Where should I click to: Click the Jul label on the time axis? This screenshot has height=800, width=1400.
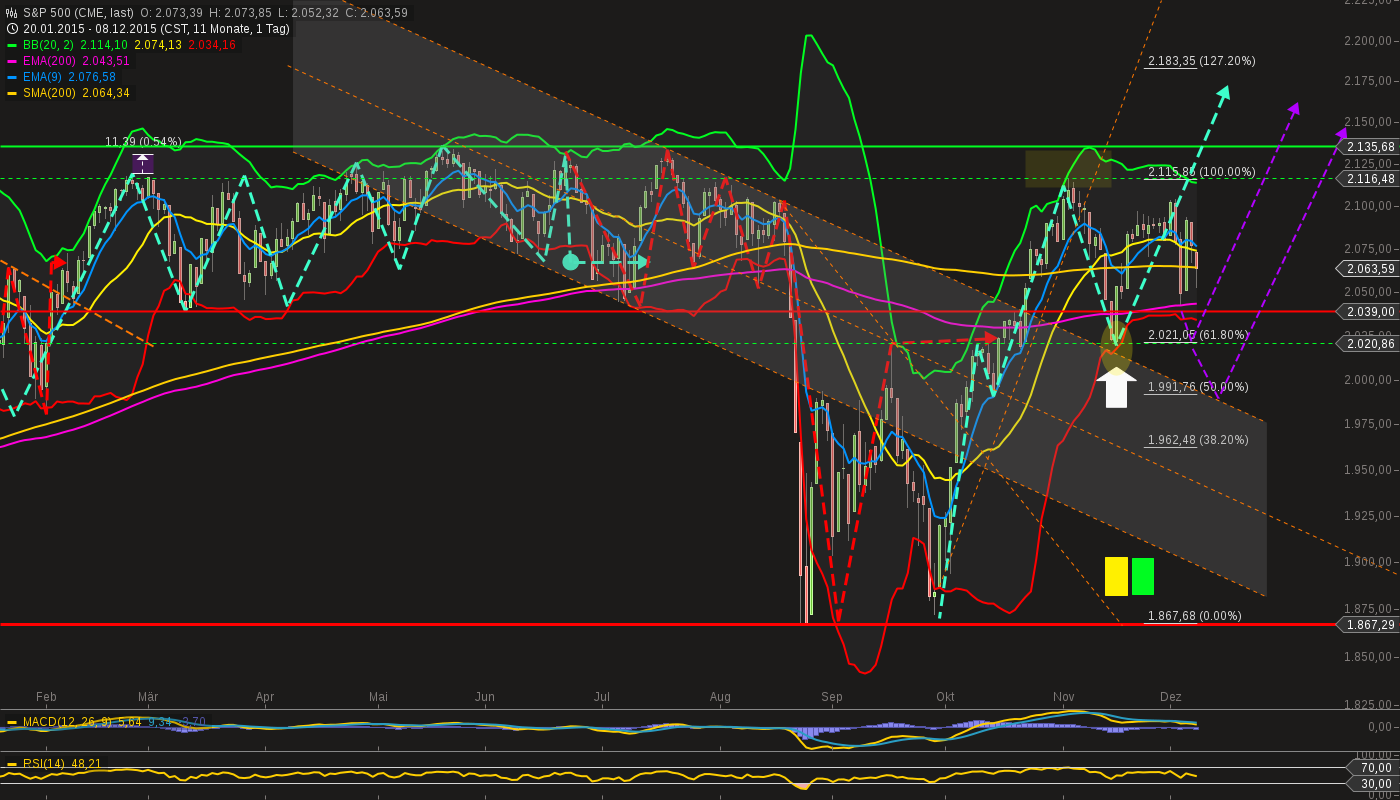click(602, 697)
